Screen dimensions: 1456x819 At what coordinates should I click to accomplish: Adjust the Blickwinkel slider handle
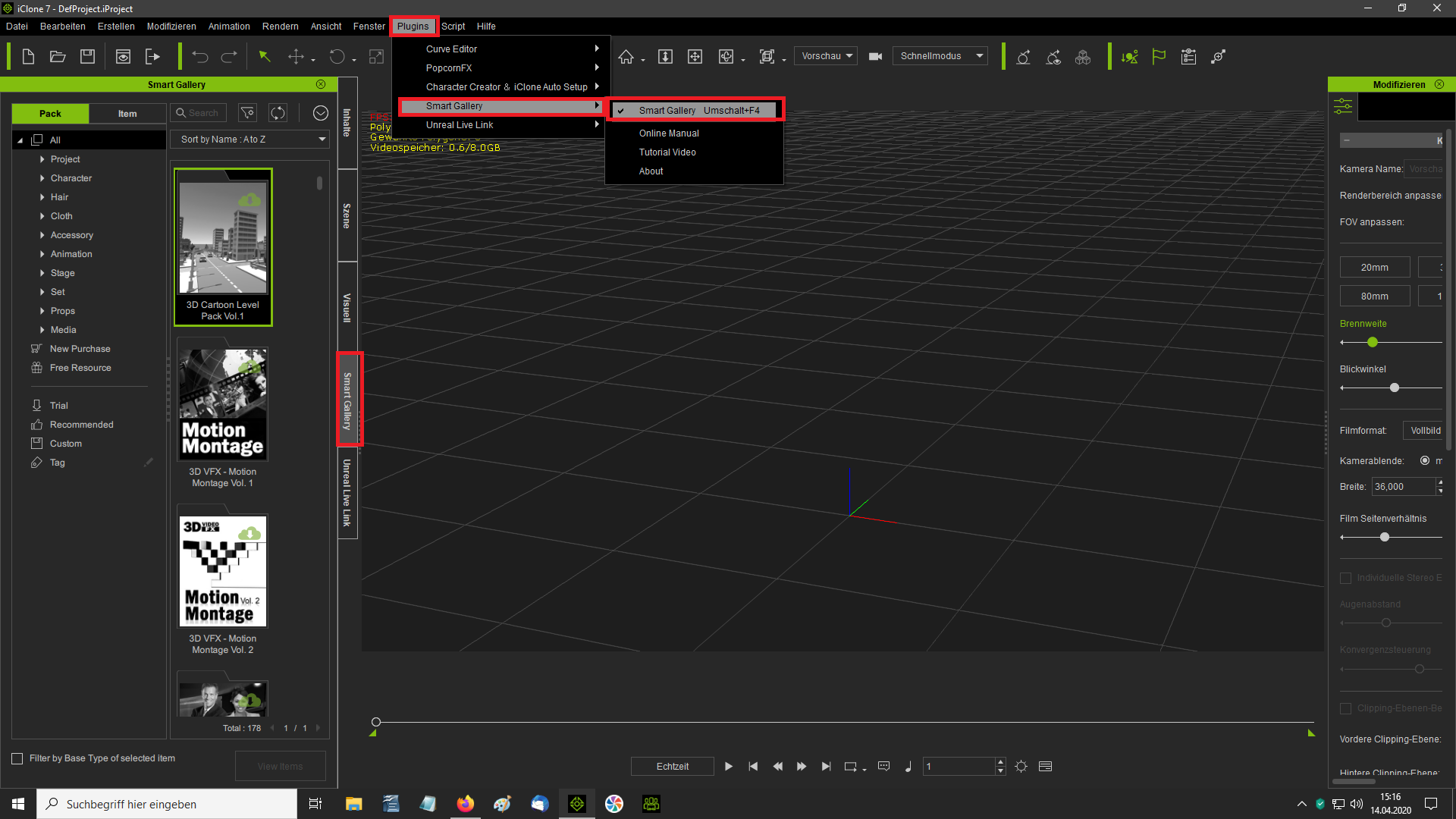[1394, 388]
